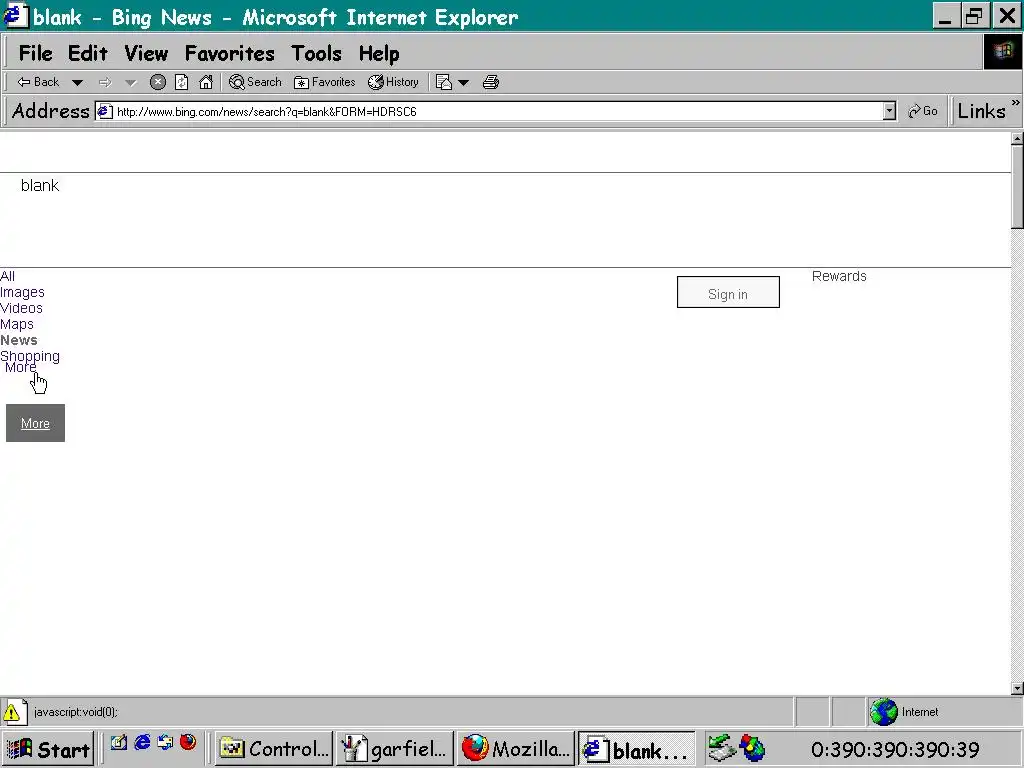Expand the Links toolbar chevron
1024x768 pixels.
(1016, 103)
